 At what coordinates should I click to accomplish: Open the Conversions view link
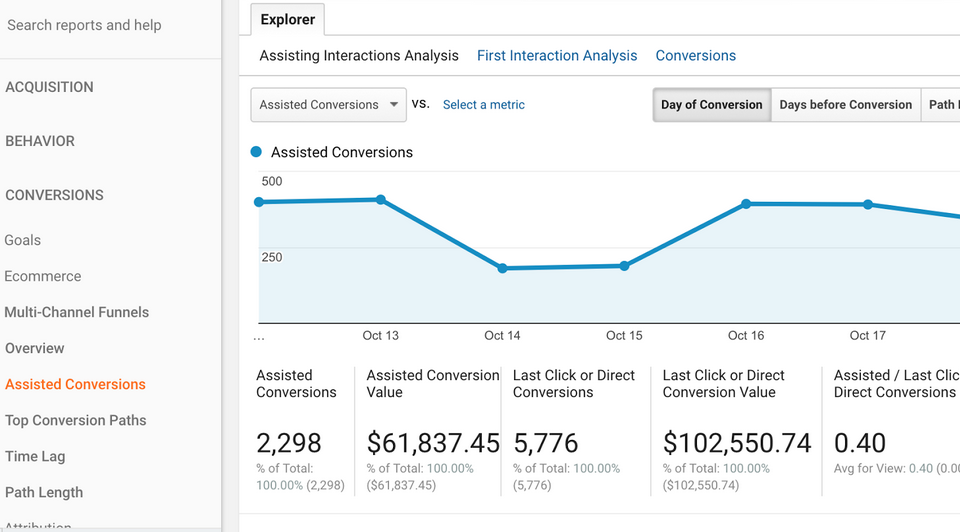pos(696,56)
